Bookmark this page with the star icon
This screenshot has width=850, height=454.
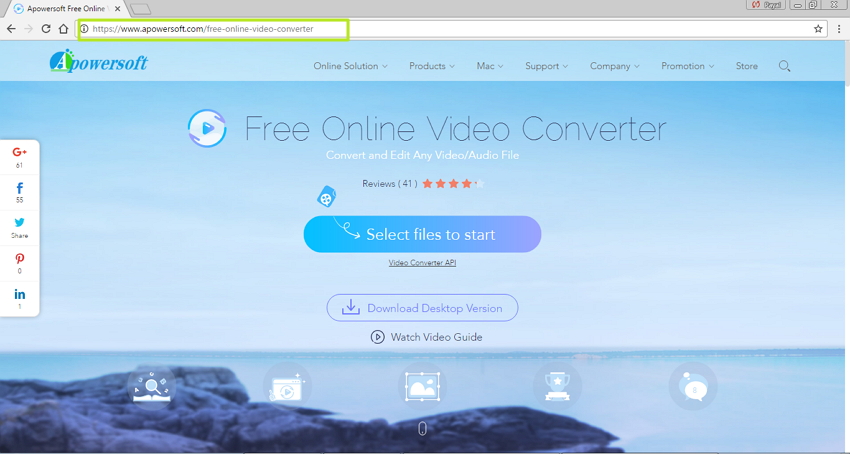pyautogui.click(x=818, y=29)
